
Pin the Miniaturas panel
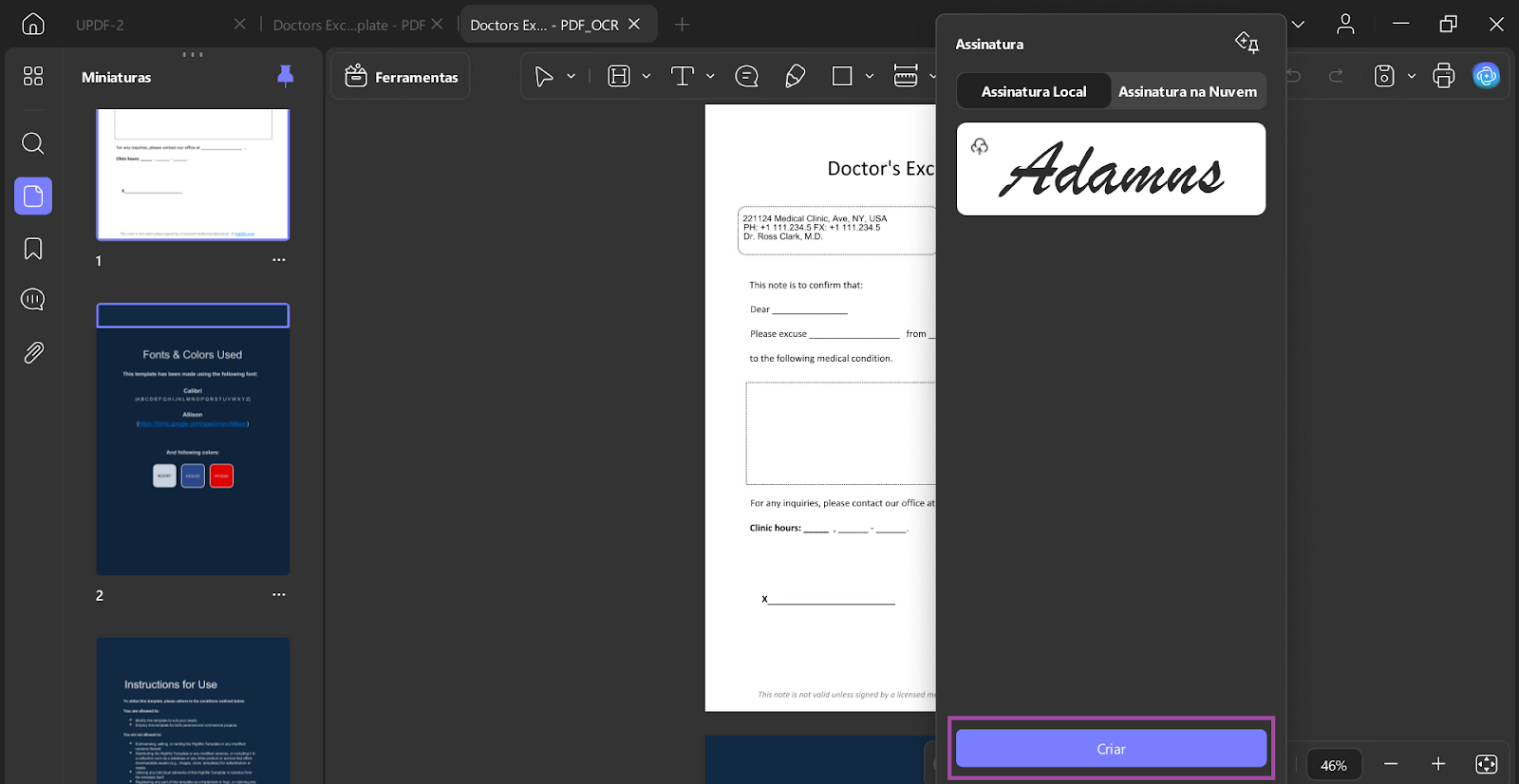click(x=285, y=77)
